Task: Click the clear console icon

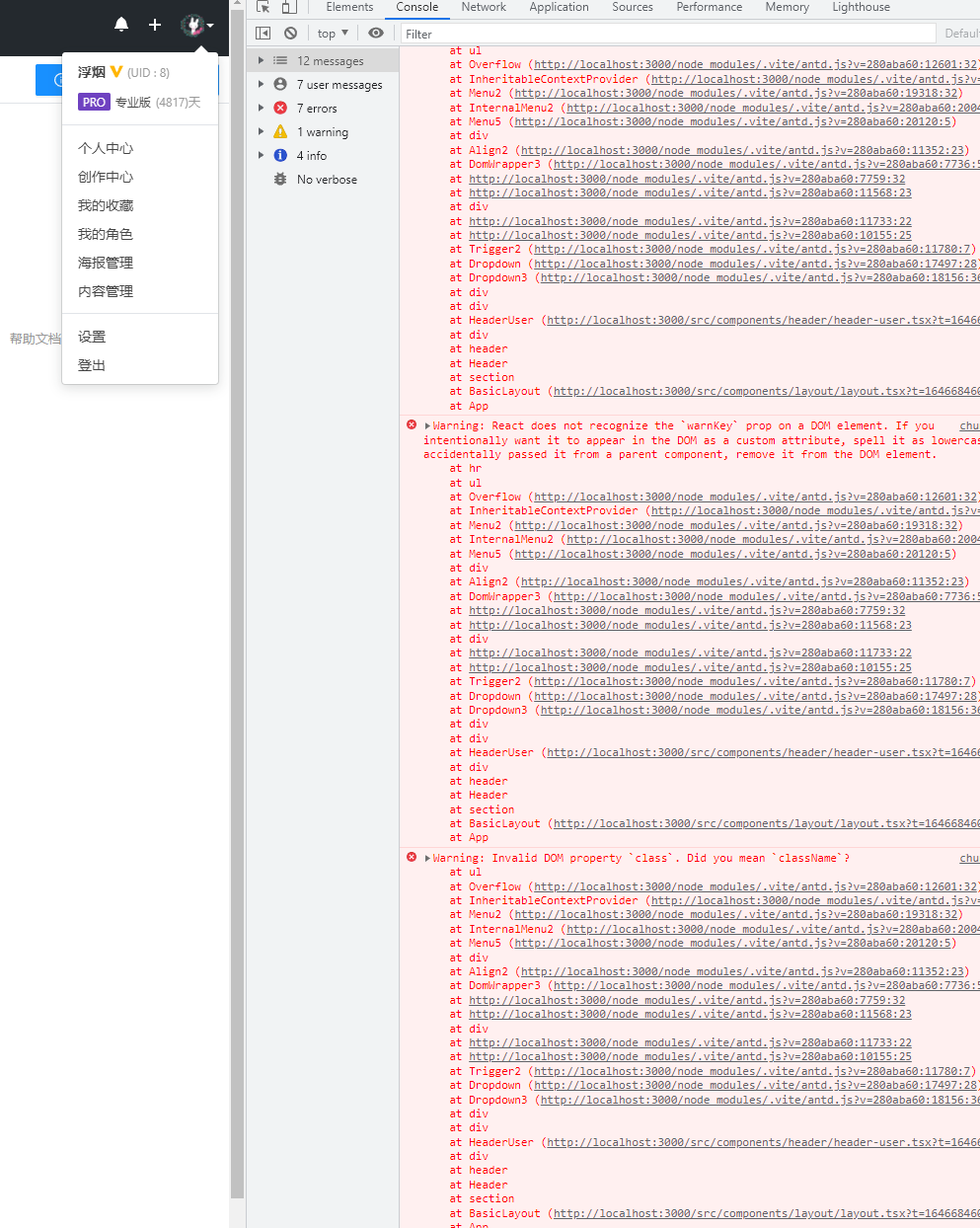Action: [290, 33]
